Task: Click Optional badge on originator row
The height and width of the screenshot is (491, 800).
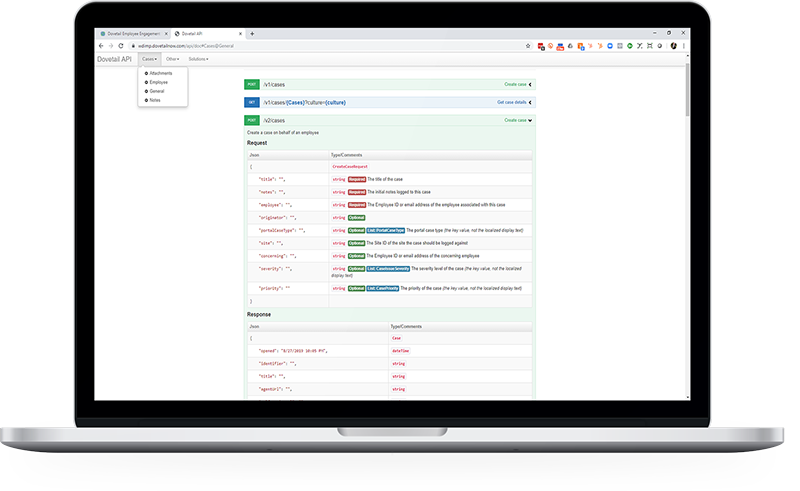Action: click(357, 218)
